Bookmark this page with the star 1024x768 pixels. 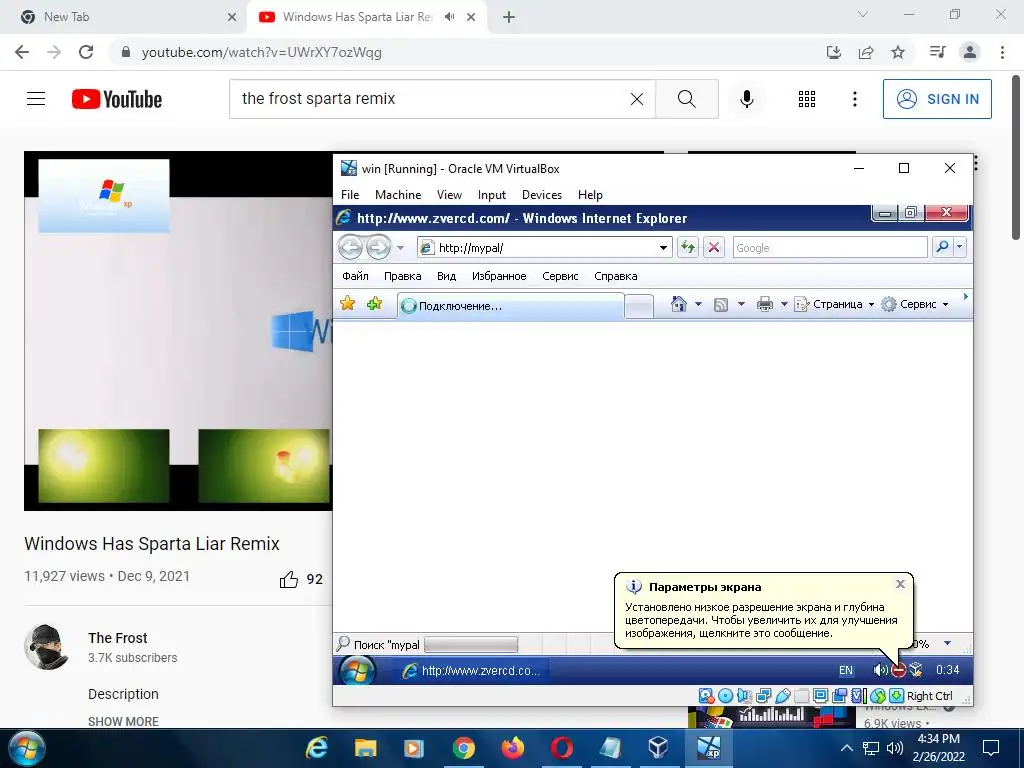(x=898, y=52)
